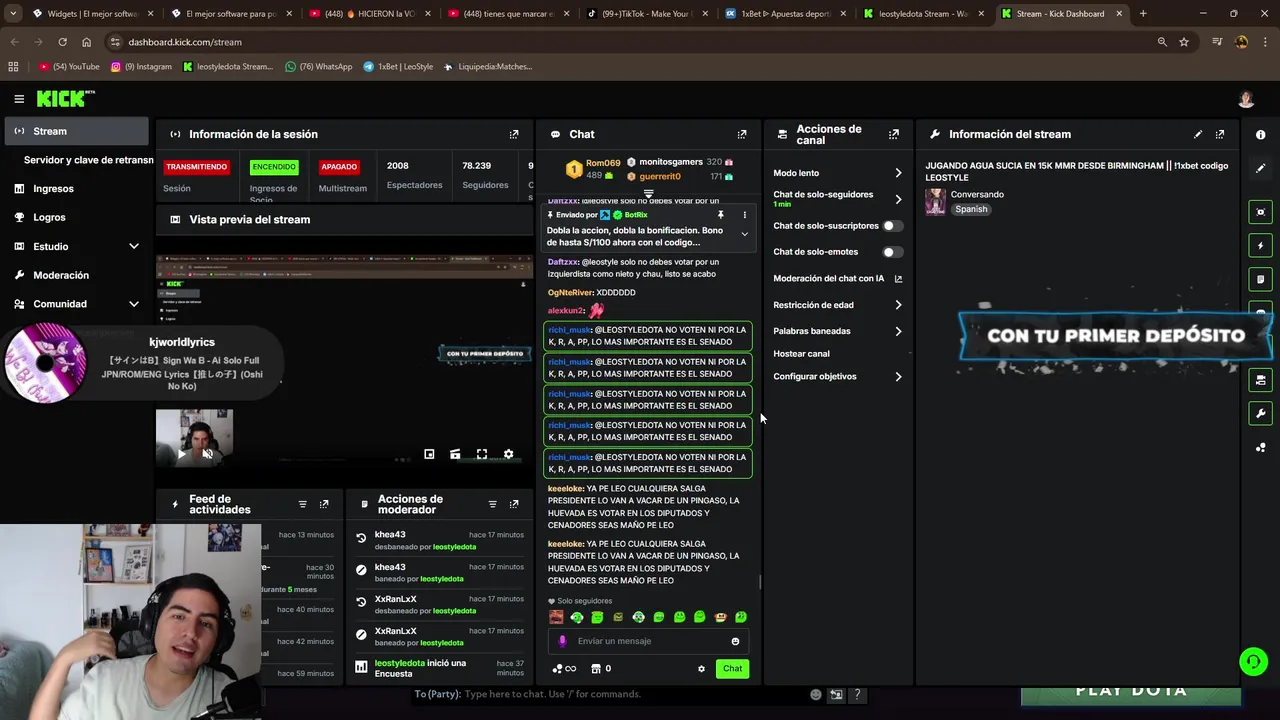Expand Configurar objetivos options
Image resolution: width=1280 pixels, height=720 pixels.
(898, 377)
